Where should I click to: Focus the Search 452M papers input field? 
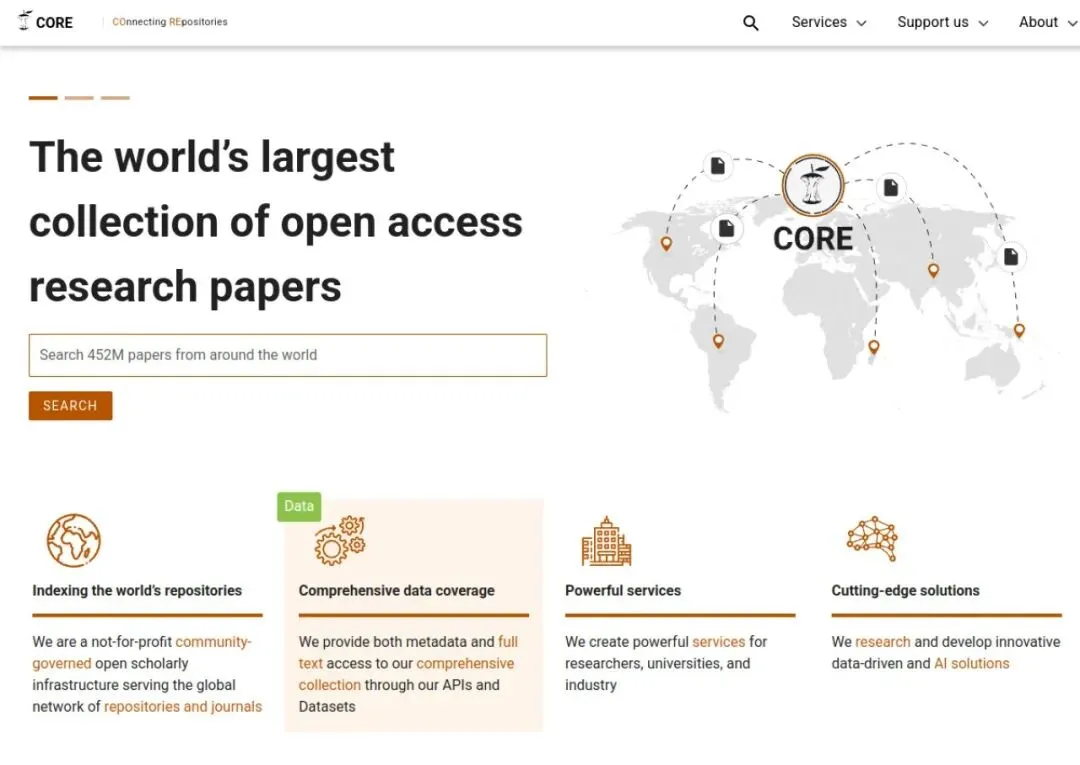[x=288, y=355]
